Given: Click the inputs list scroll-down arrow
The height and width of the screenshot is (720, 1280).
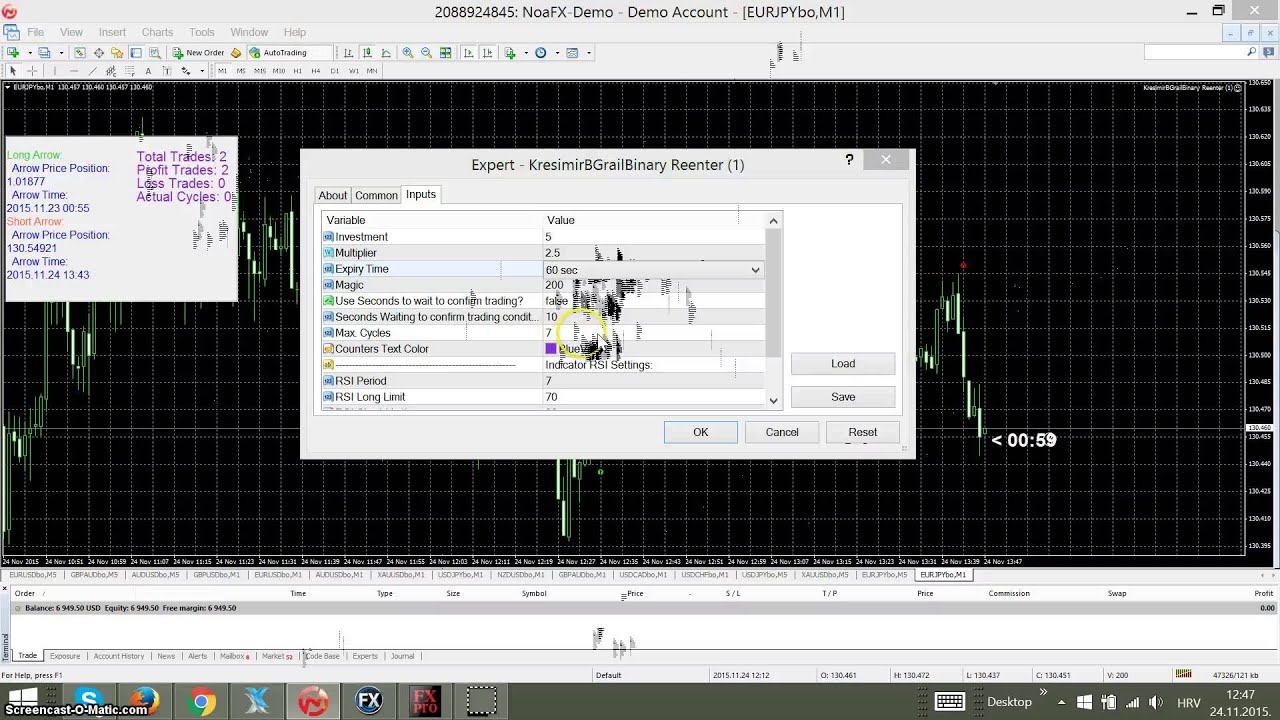Looking at the screenshot, I should (773, 400).
